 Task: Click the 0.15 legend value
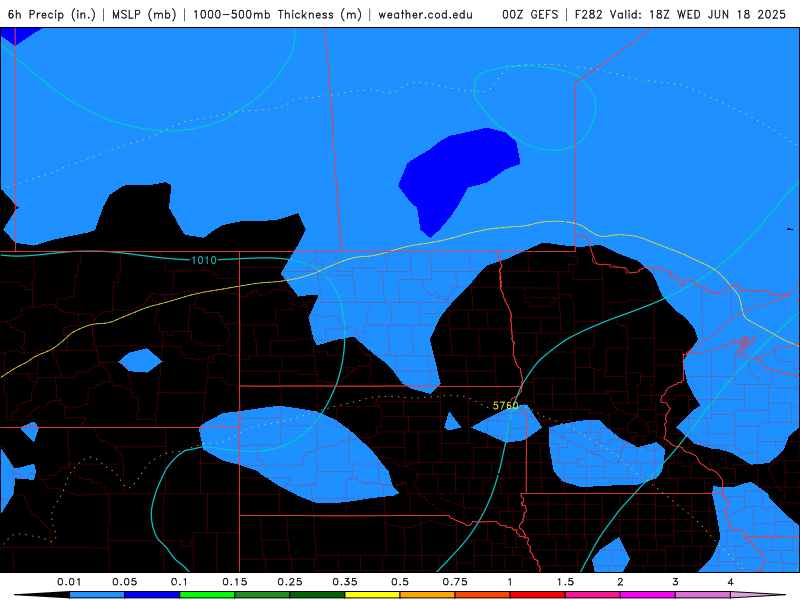coord(235,582)
